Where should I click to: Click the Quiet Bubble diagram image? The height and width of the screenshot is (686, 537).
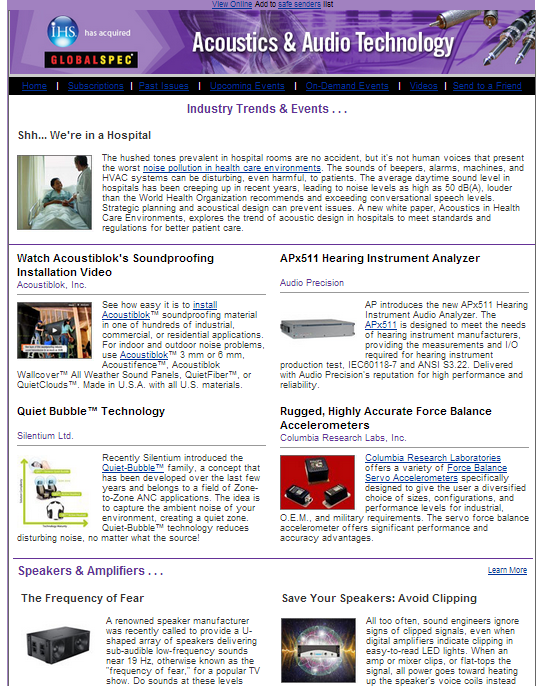point(54,492)
